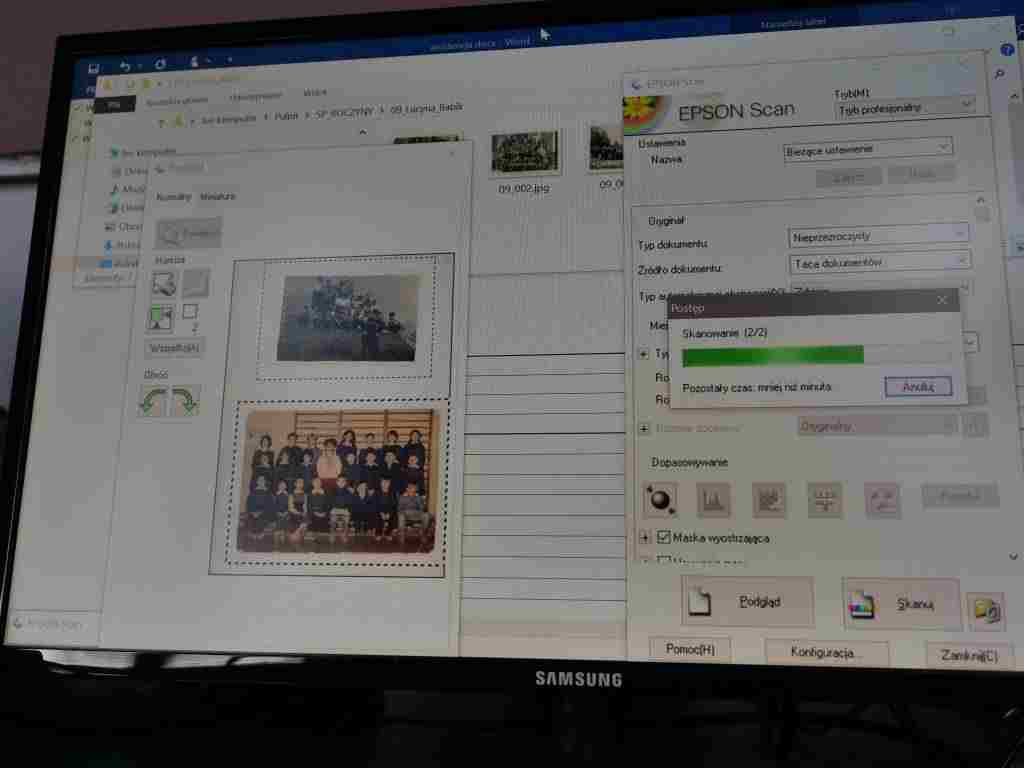Rotate preview image left
The image size is (1024, 768).
pyautogui.click(x=153, y=400)
